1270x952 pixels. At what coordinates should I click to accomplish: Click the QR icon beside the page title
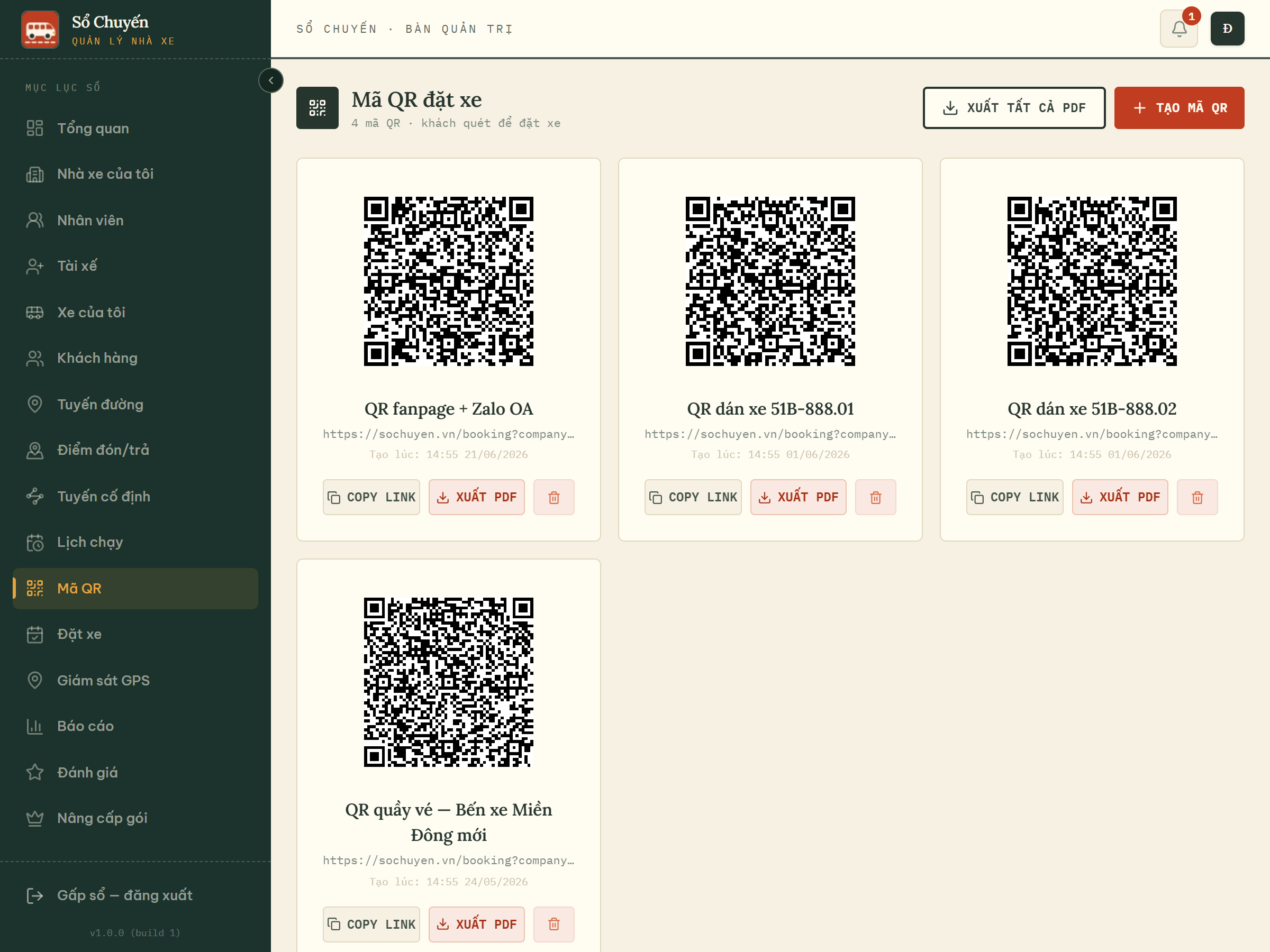click(x=317, y=108)
